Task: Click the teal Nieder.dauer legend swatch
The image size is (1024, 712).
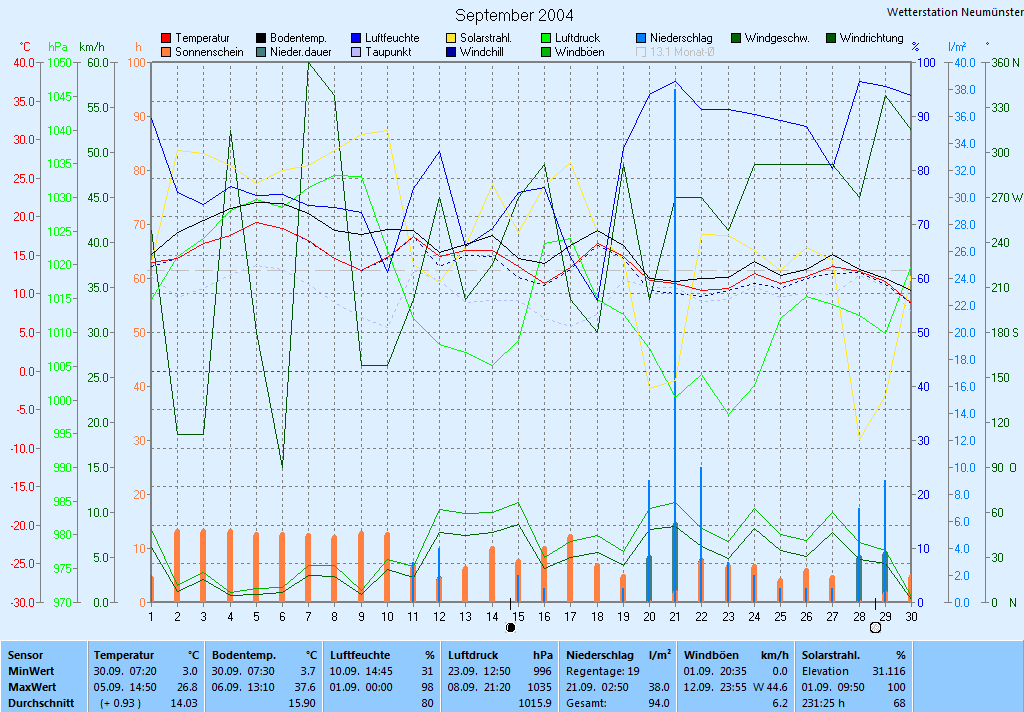Action: coord(261,52)
